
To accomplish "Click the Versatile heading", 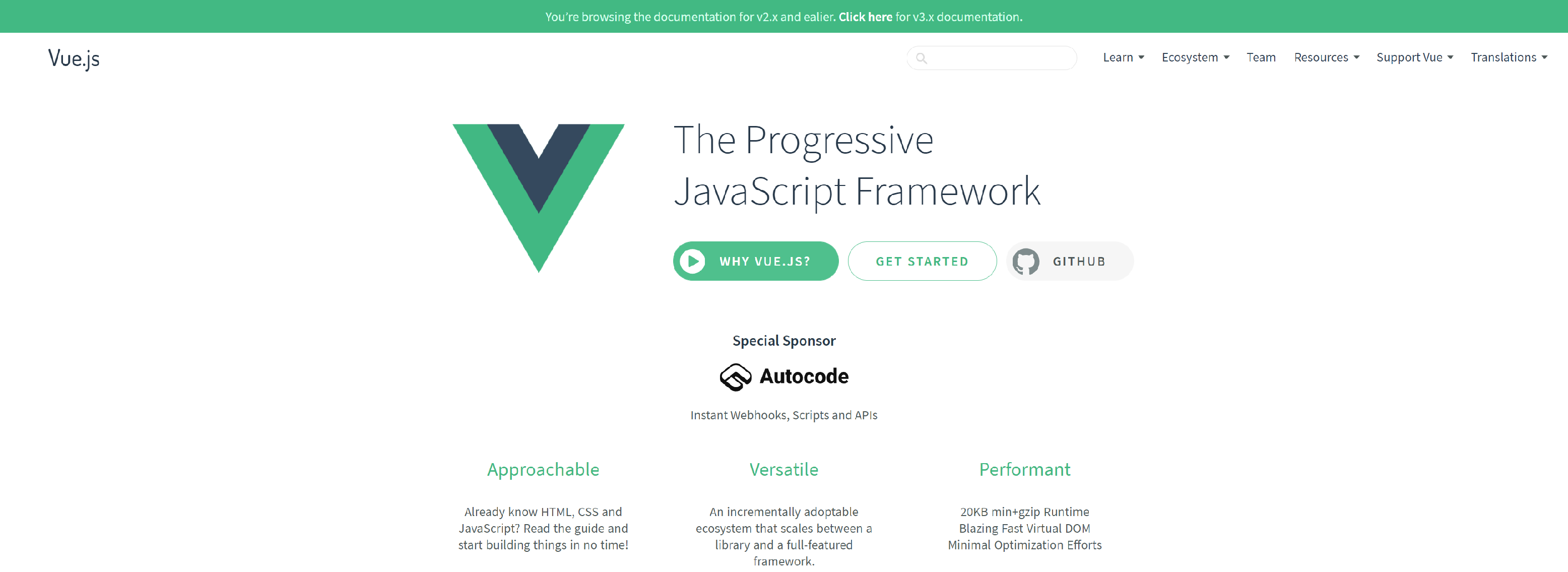I will click(x=783, y=470).
